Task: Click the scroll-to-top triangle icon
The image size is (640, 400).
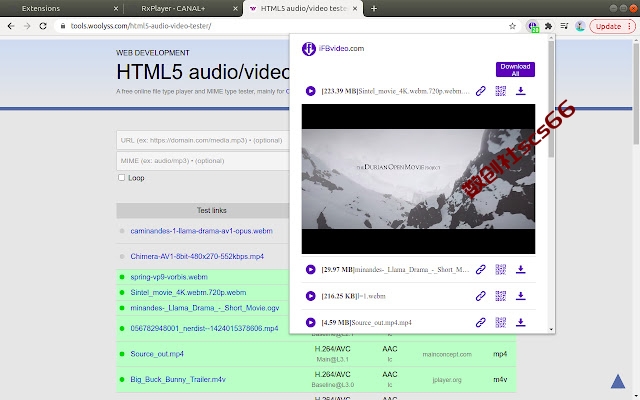Action: pos(618,381)
